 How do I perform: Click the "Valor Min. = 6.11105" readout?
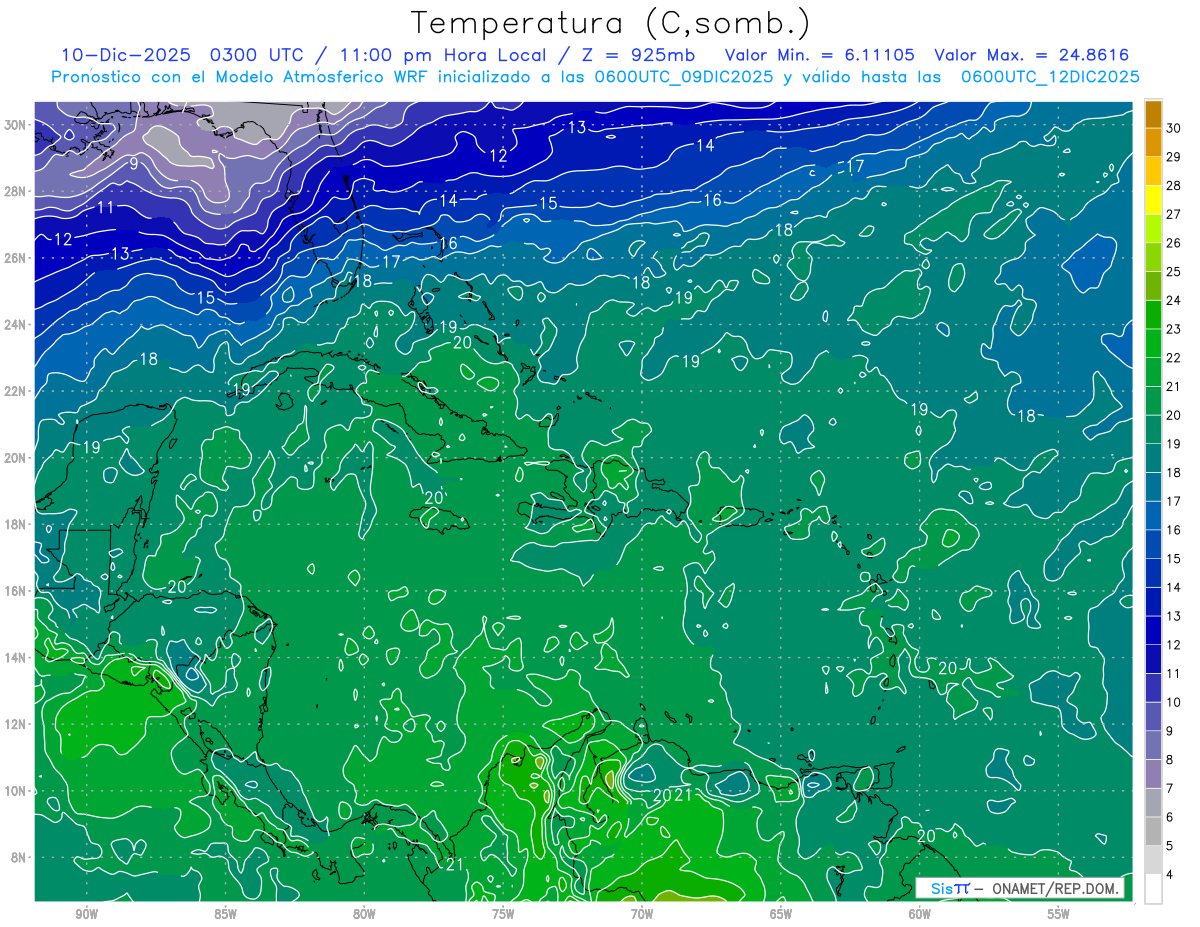[819, 55]
